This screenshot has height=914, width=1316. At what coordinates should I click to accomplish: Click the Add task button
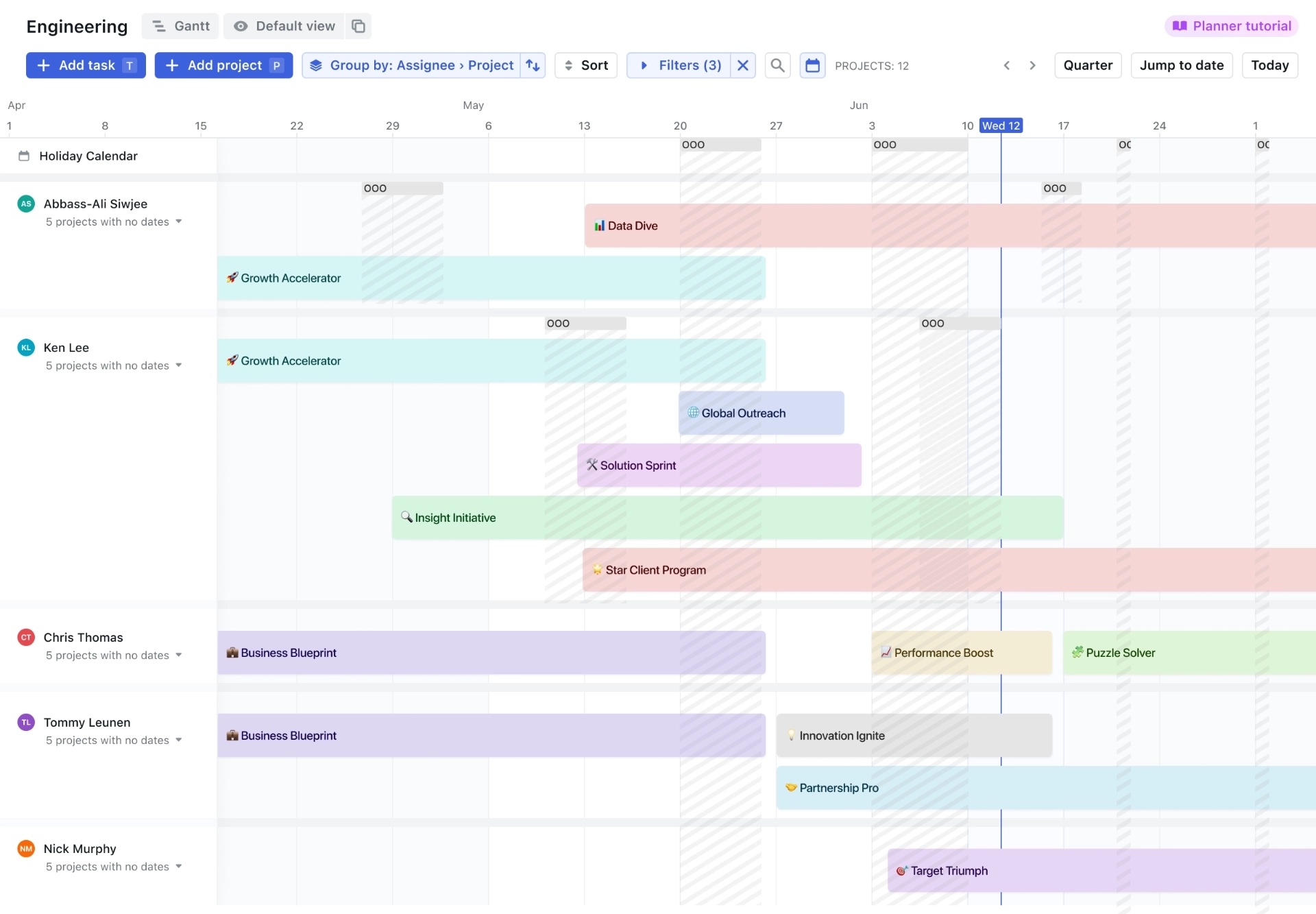[x=85, y=65]
